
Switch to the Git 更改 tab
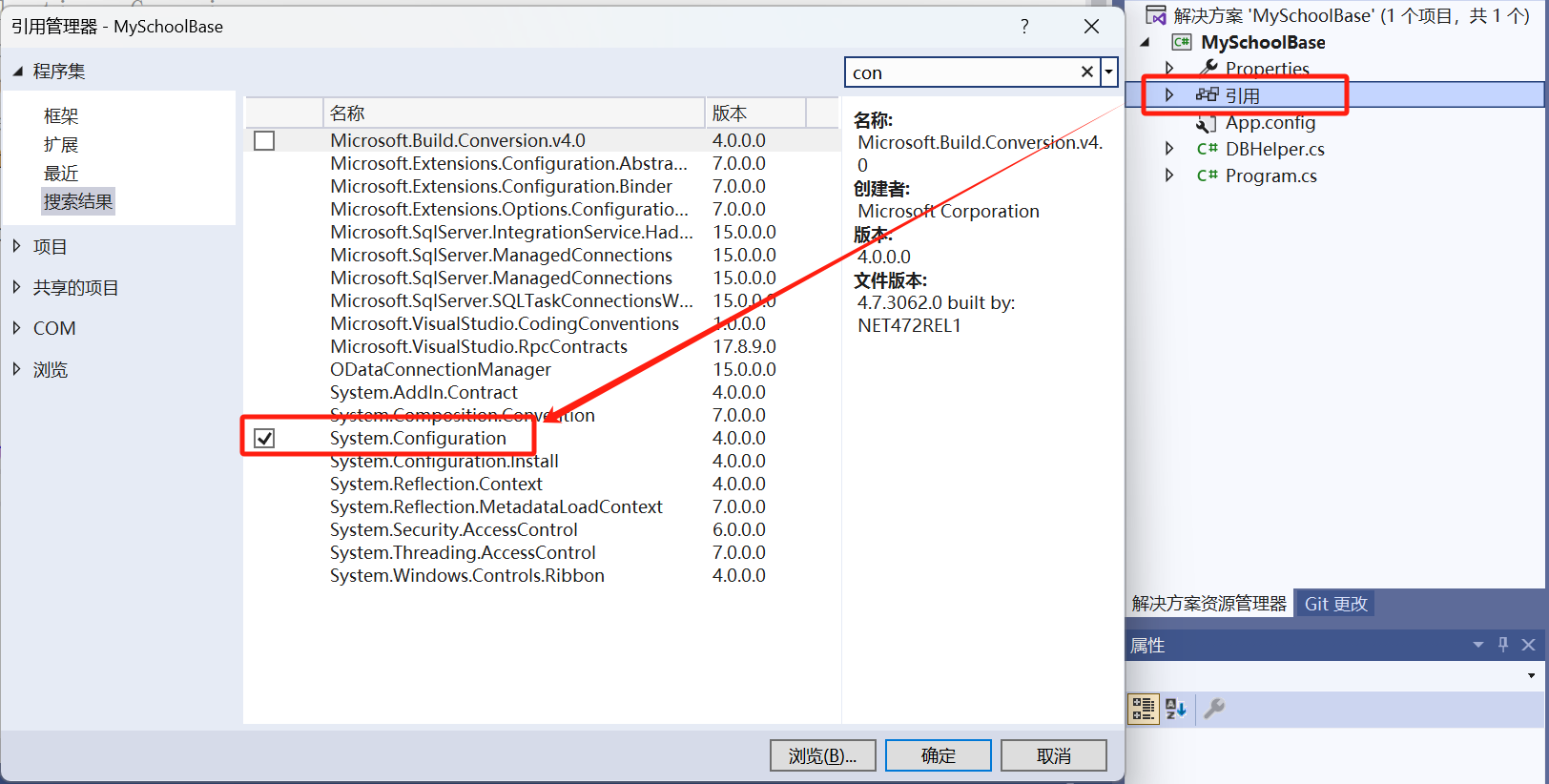1335,604
